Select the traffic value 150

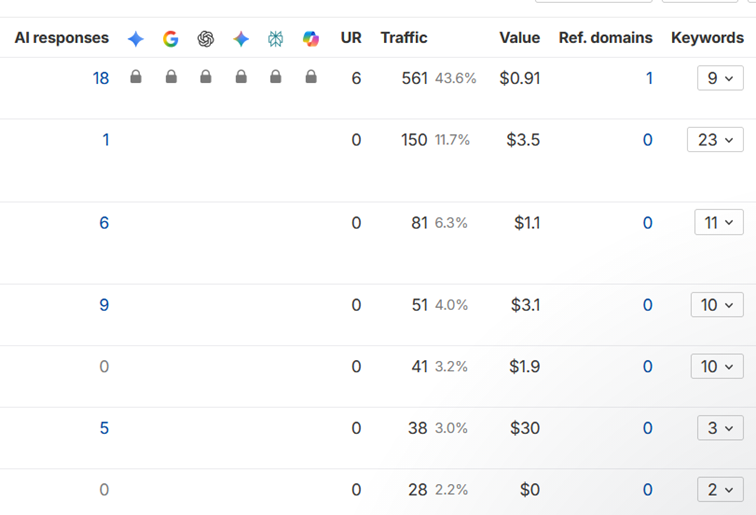414,140
